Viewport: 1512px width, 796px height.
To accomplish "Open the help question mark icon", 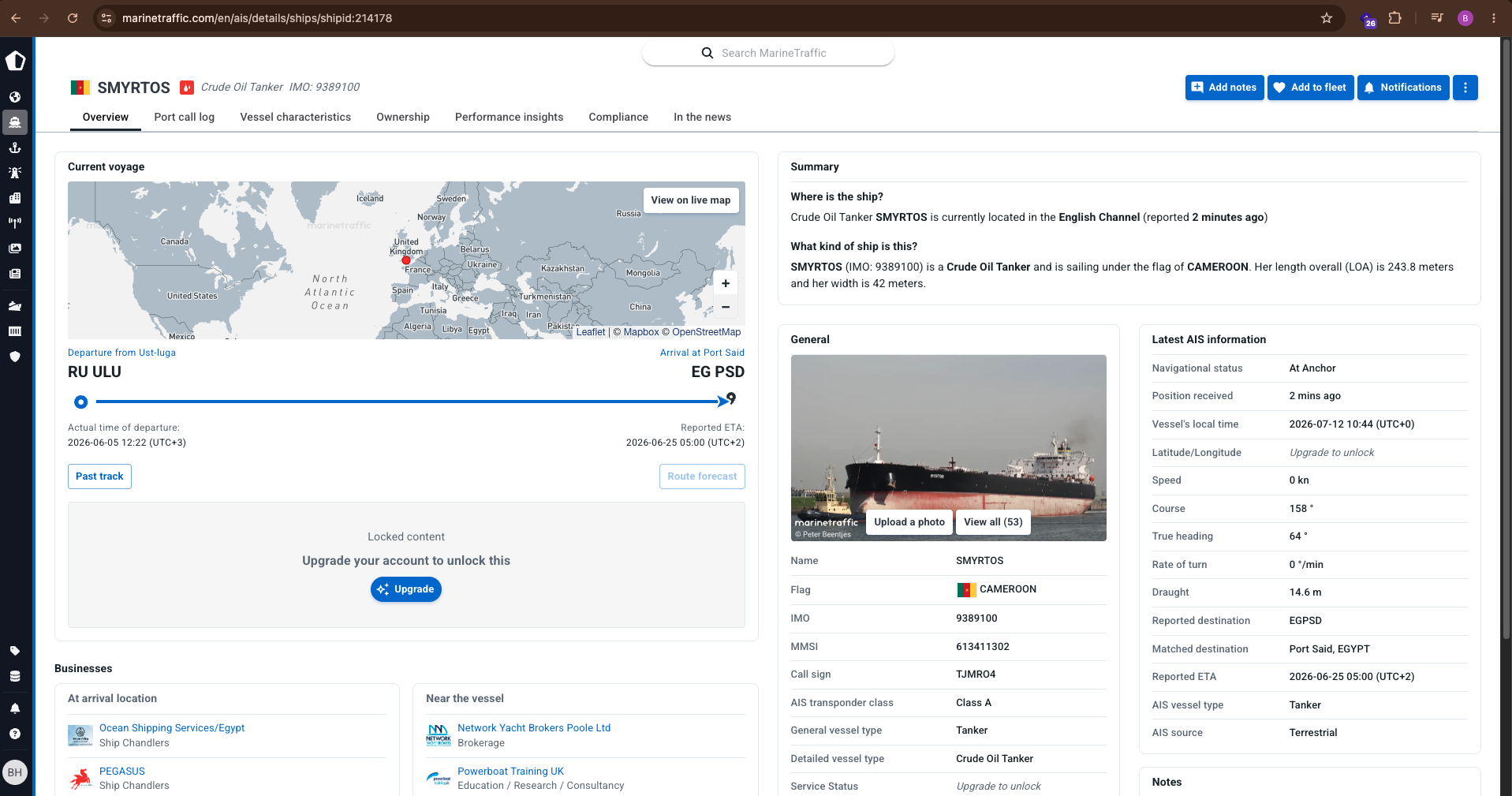I will (x=15, y=734).
